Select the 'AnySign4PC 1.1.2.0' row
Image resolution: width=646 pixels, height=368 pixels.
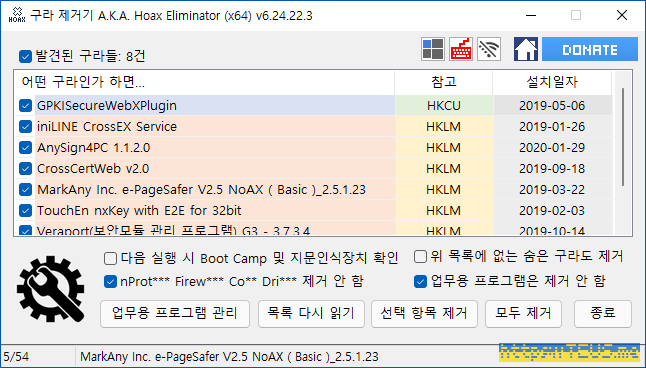pos(313,148)
